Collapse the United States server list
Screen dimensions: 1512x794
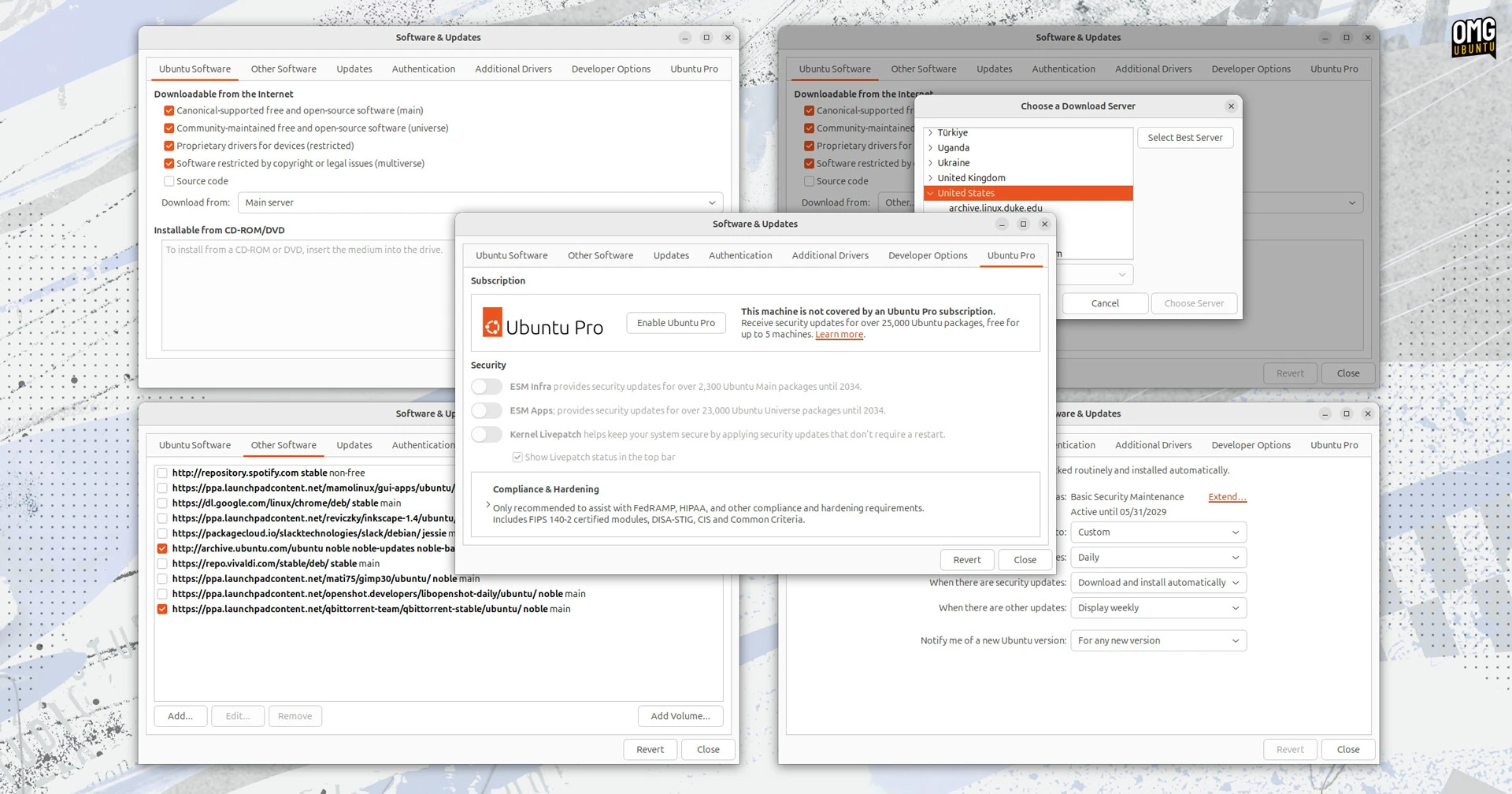[931, 193]
